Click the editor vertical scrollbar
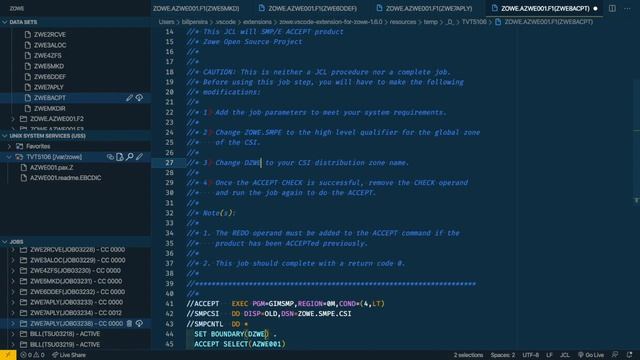This screenshot has width=640, height=360. click(x=636, y=188)
